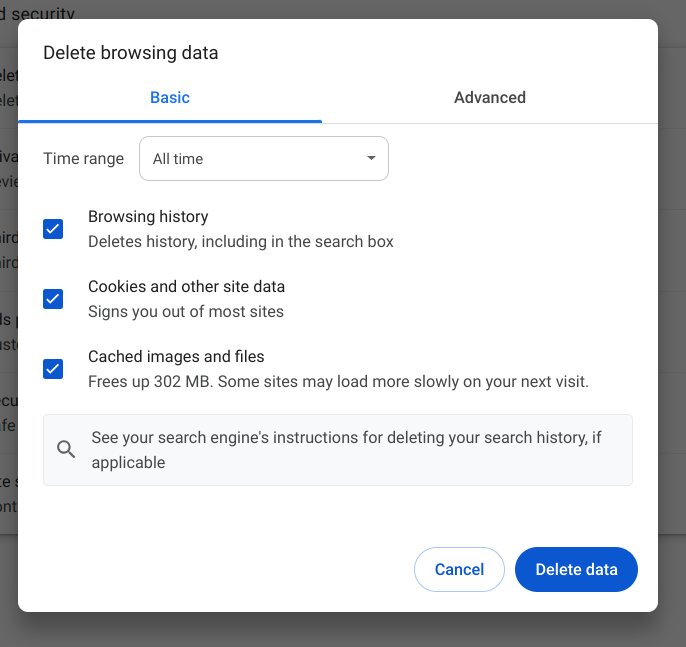Click the "Frees up 302 MB" description
The width and height of the screenshot is (686, 647).
point(338,382)
